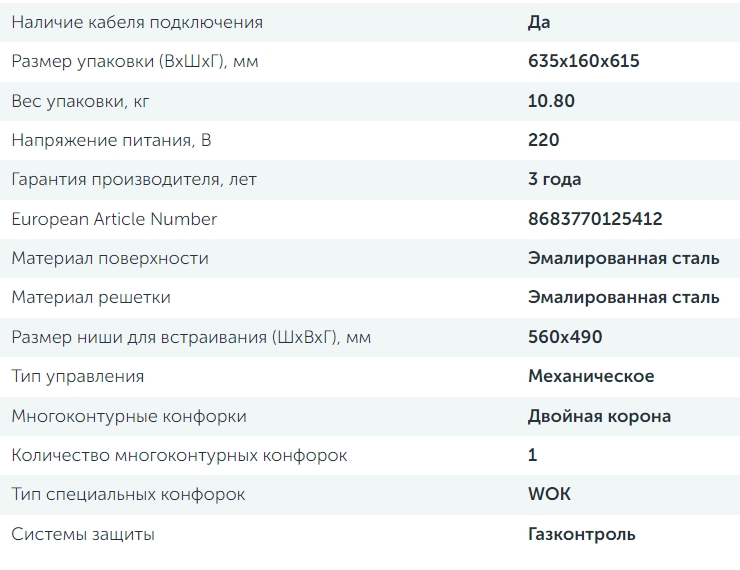
Task: Click the "Гарантия производителя, лет" label
Action: coord(134,179)
